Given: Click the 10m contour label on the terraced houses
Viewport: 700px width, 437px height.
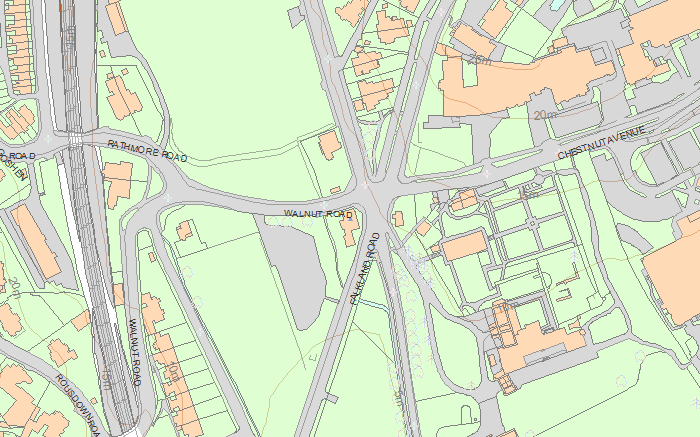Looking at the screenshot, I should click(173, 372).
